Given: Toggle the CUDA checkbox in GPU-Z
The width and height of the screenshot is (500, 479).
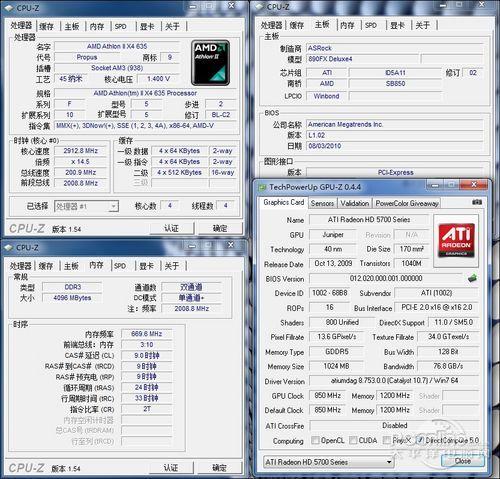Looking at the screenshot, I should [353, 440].
